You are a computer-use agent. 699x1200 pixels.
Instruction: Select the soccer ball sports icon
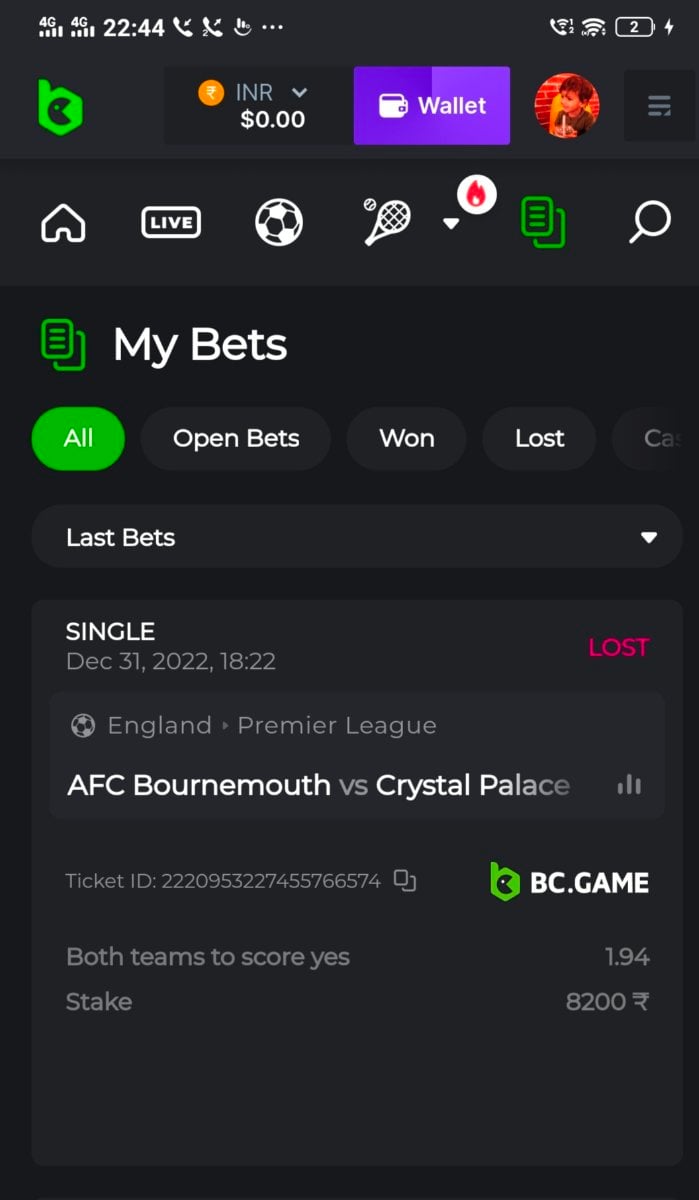click(279, 222)
